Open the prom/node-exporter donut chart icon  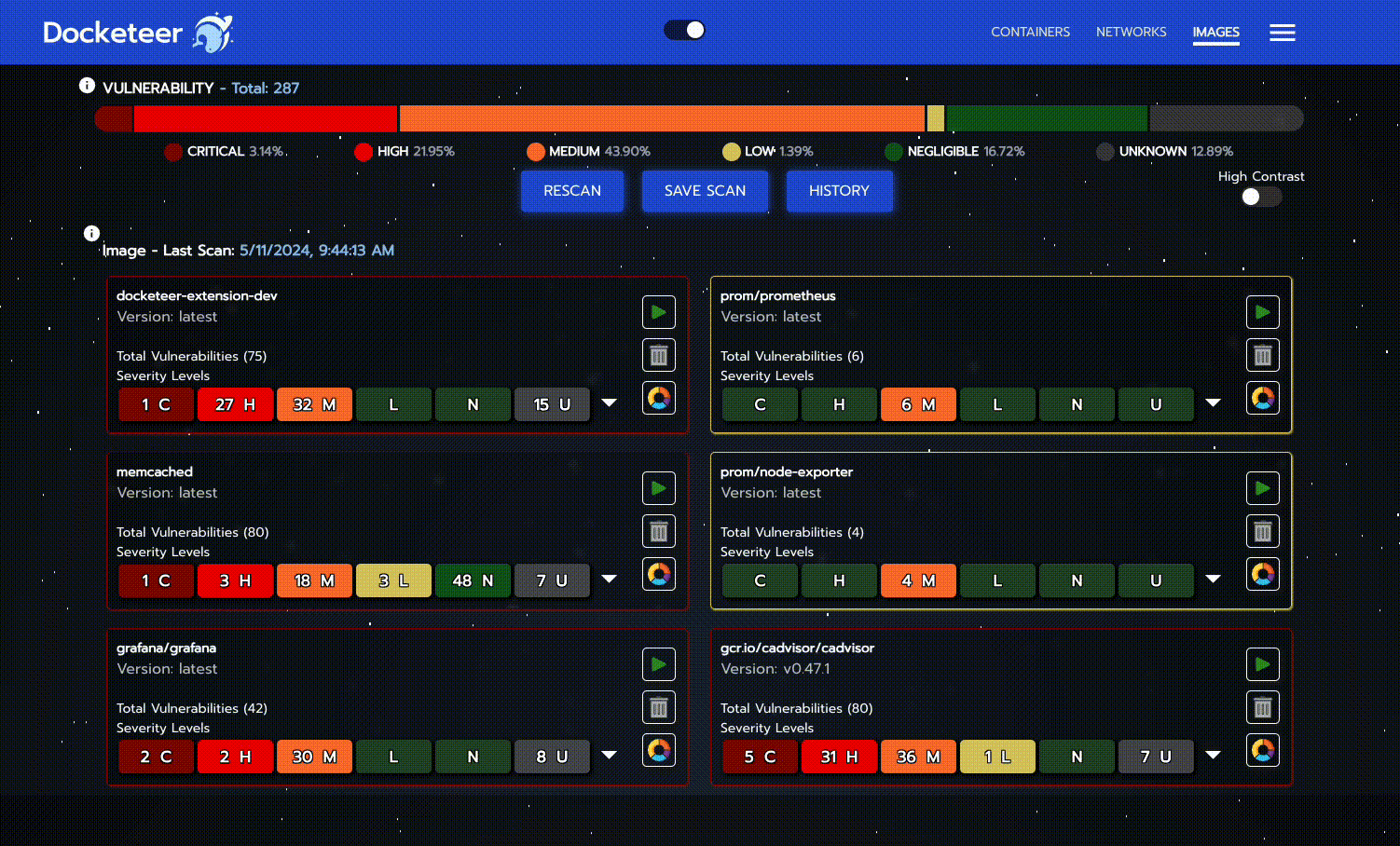(1263, 574)
